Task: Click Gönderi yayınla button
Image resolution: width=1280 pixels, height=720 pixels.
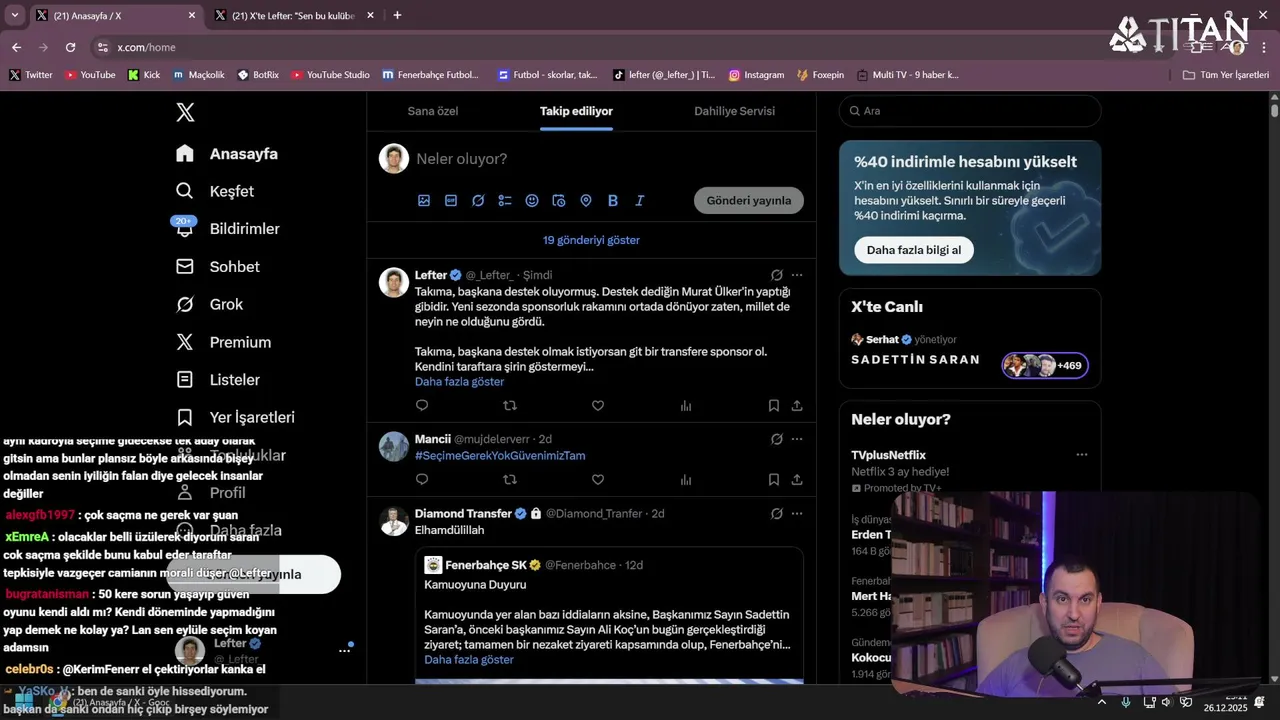Action: click(749, 200)
